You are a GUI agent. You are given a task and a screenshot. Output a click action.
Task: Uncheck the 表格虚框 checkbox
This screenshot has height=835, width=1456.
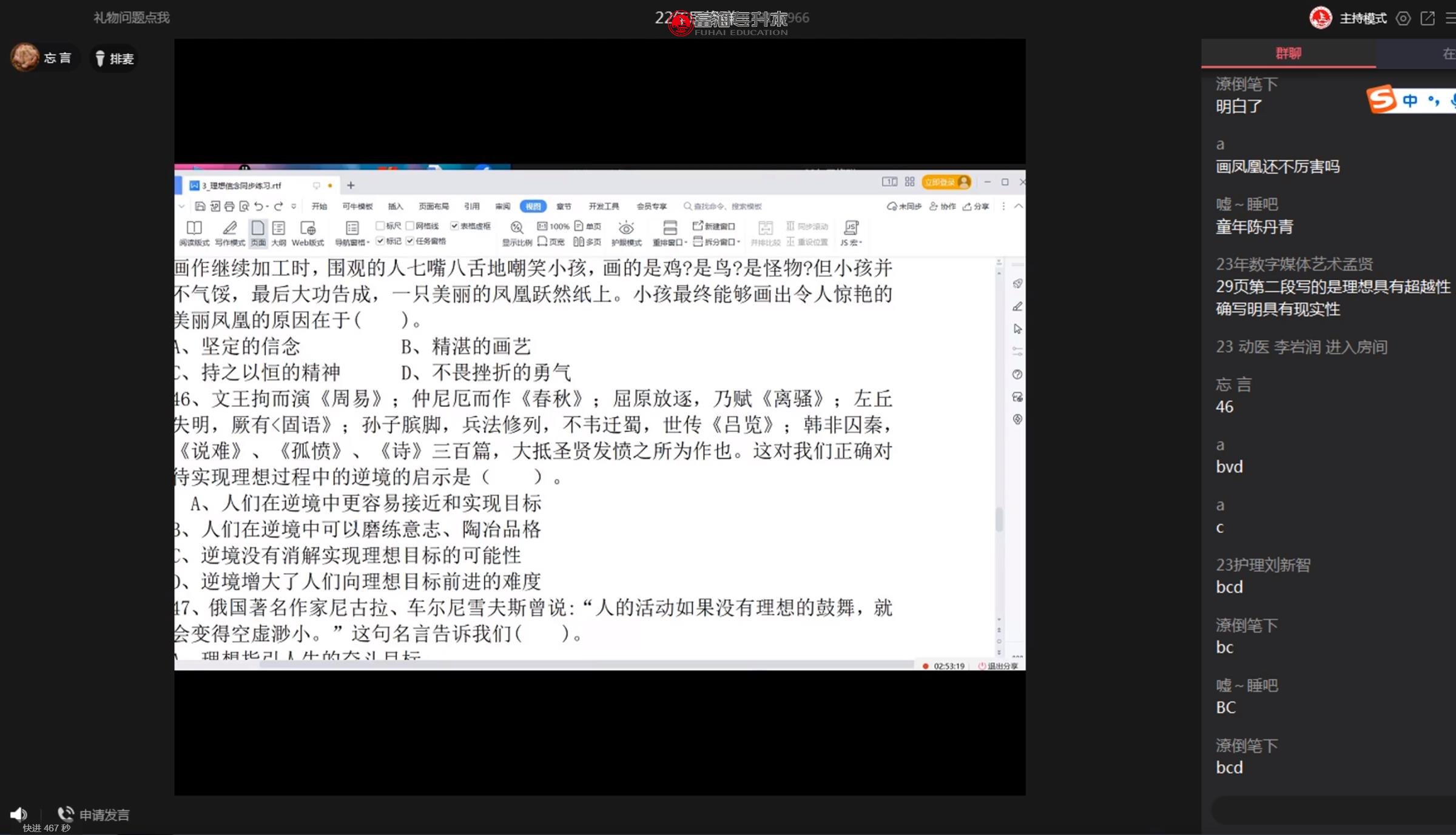(454, 226)
